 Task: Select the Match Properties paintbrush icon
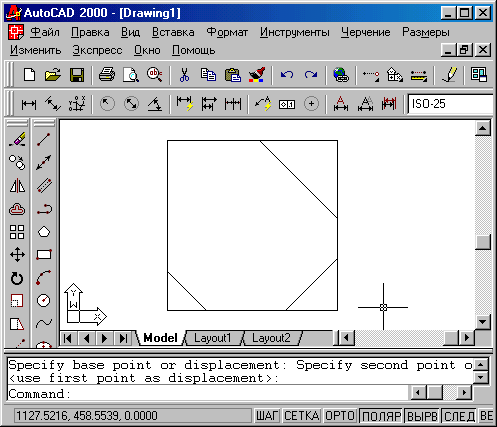point(257,75)
